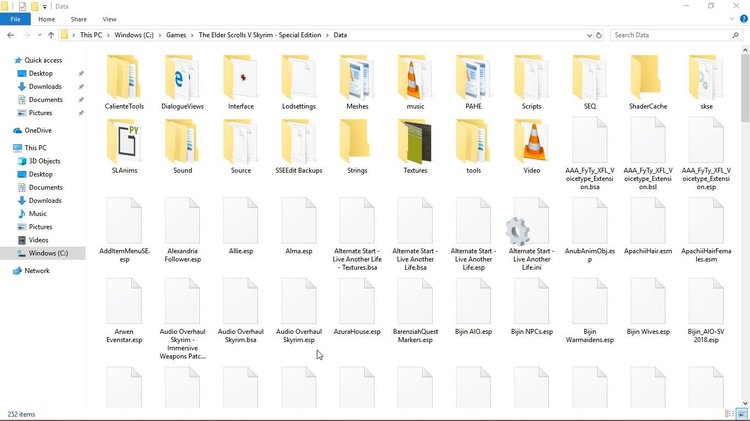The width and height of the screenshot is (750, 421).
Task: Open the skse folder
Action: 706,82
